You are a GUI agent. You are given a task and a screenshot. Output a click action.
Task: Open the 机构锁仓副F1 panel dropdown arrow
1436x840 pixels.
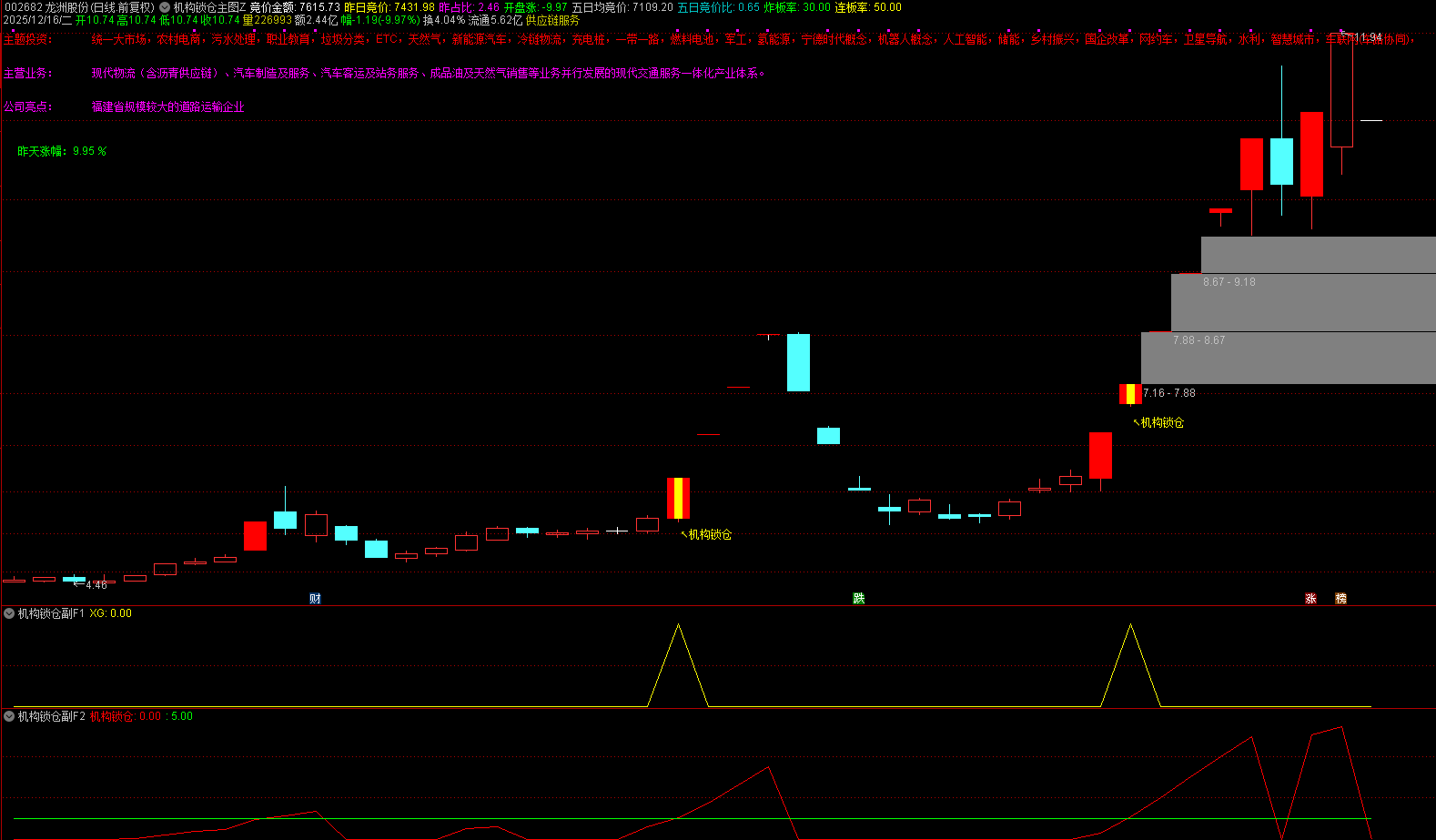click(x=9, y=613)
